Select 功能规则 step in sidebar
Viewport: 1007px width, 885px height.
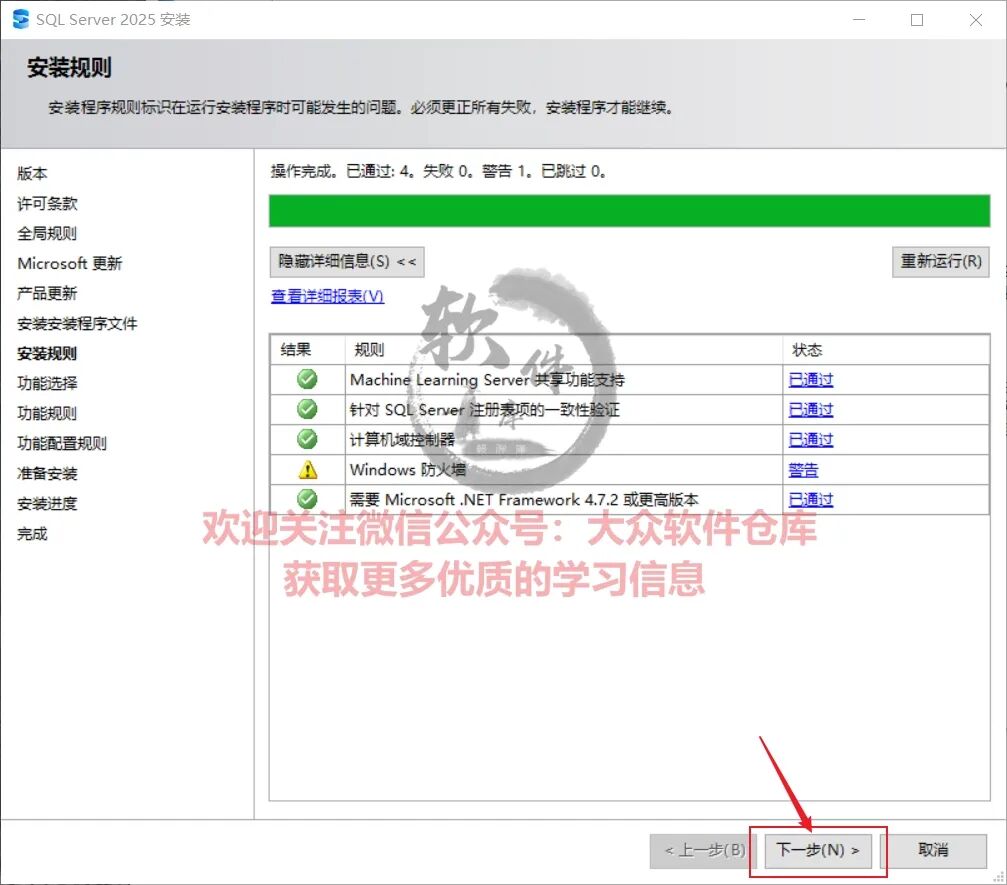pyautogui.click(x=47, y=414)
